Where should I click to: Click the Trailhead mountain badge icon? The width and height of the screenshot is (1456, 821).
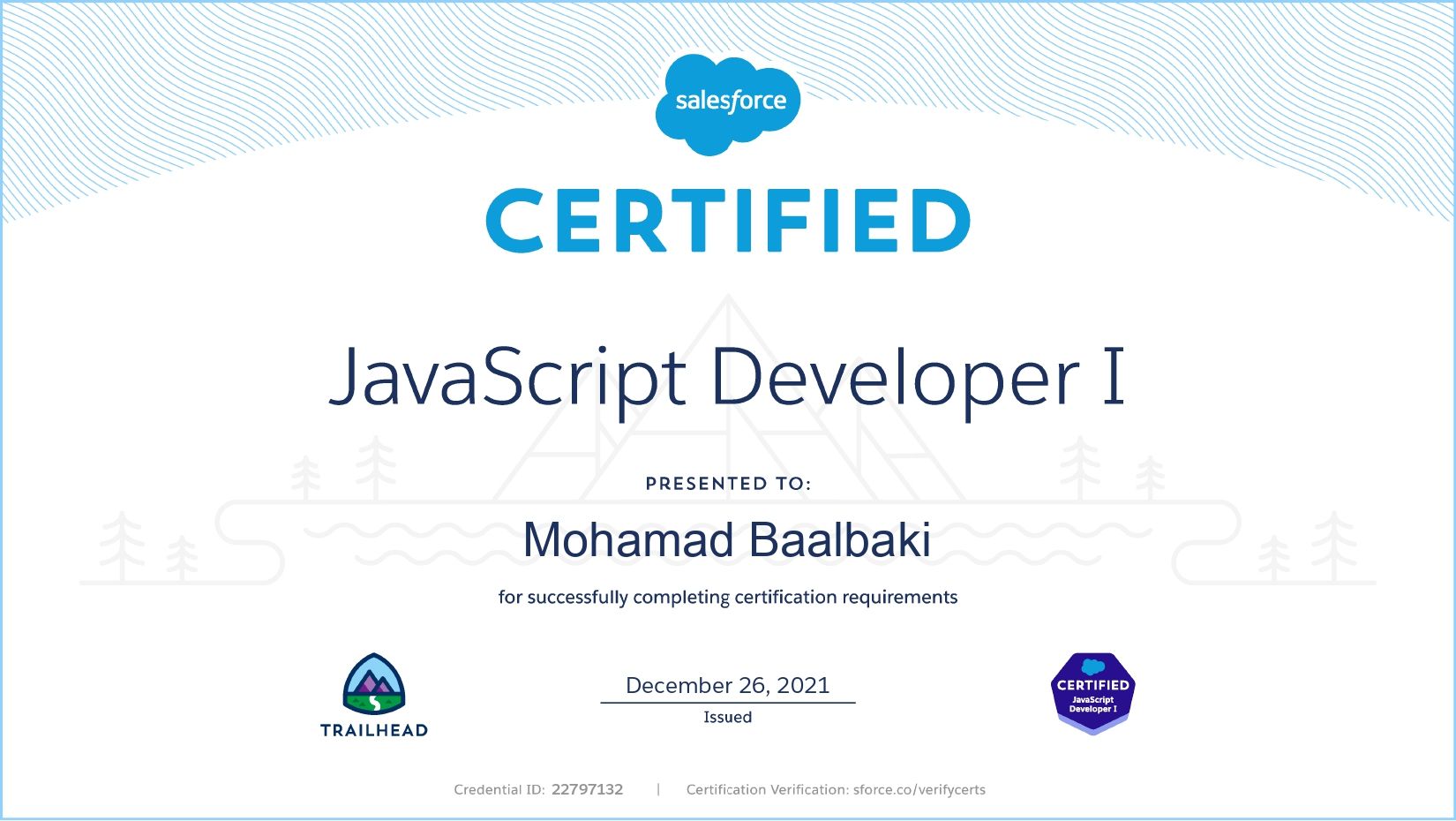(x=374, y=683)
